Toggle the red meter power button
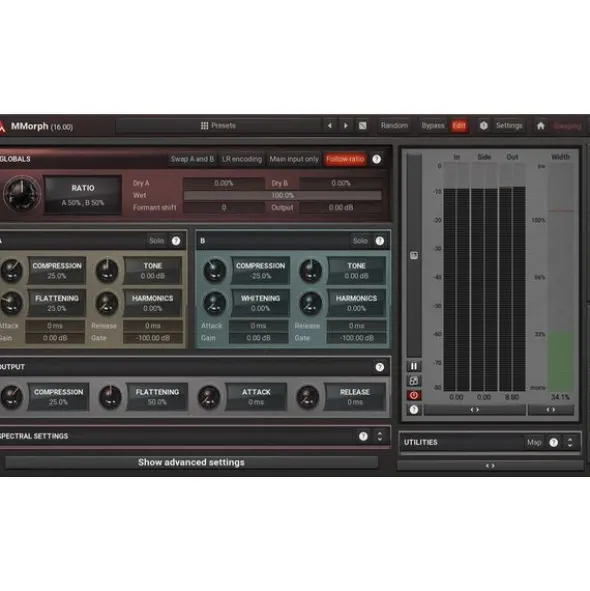The width and height of the screenshot is (590, 591). click(x=414, y=395)
